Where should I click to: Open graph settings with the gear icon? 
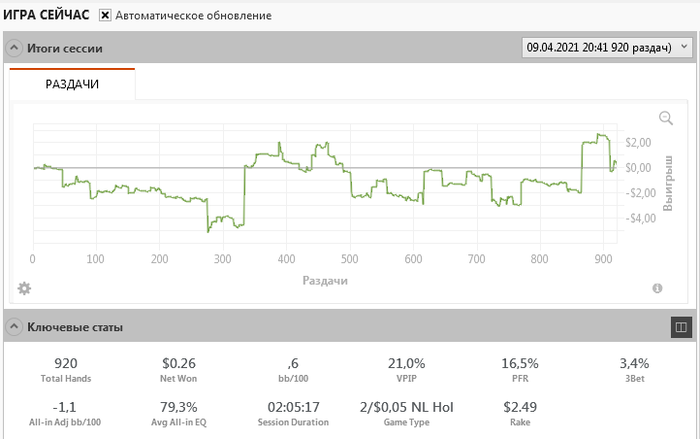[x=25, y=289]
